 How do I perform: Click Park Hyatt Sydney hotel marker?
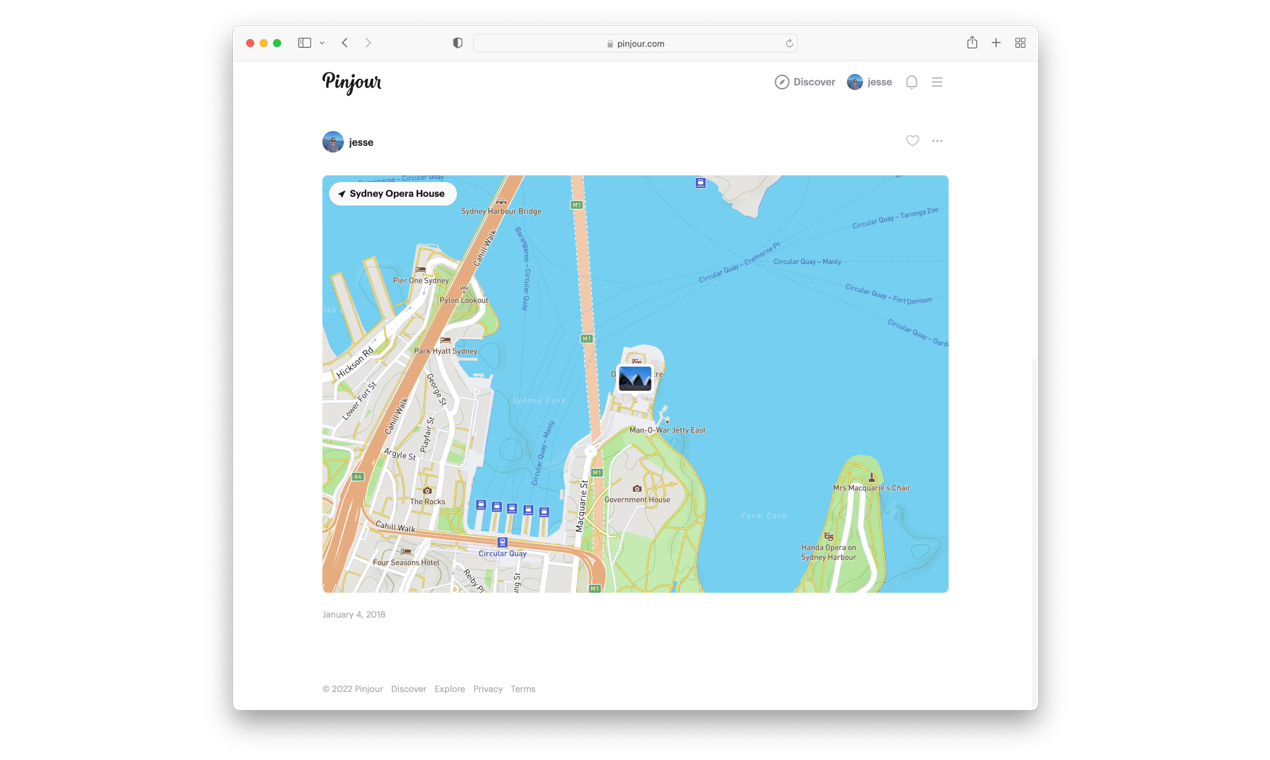pos(445,340)
